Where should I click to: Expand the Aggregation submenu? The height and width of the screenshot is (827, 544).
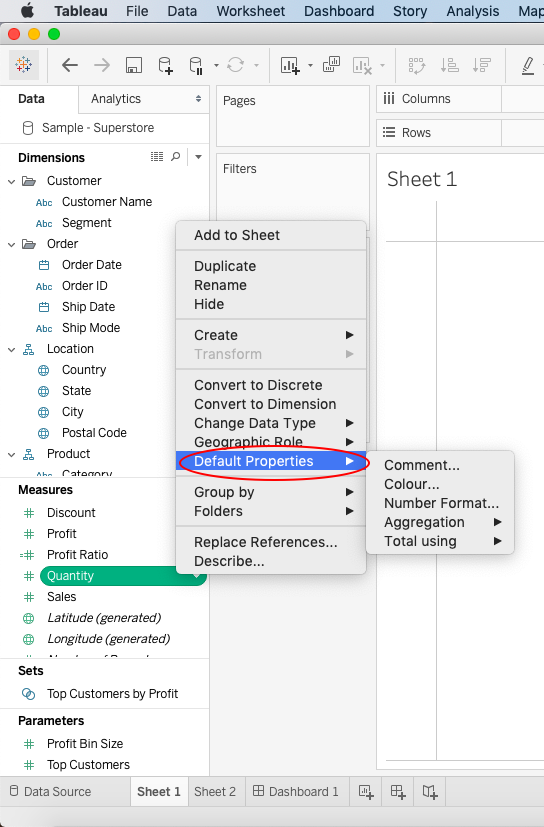pos(440,522)
